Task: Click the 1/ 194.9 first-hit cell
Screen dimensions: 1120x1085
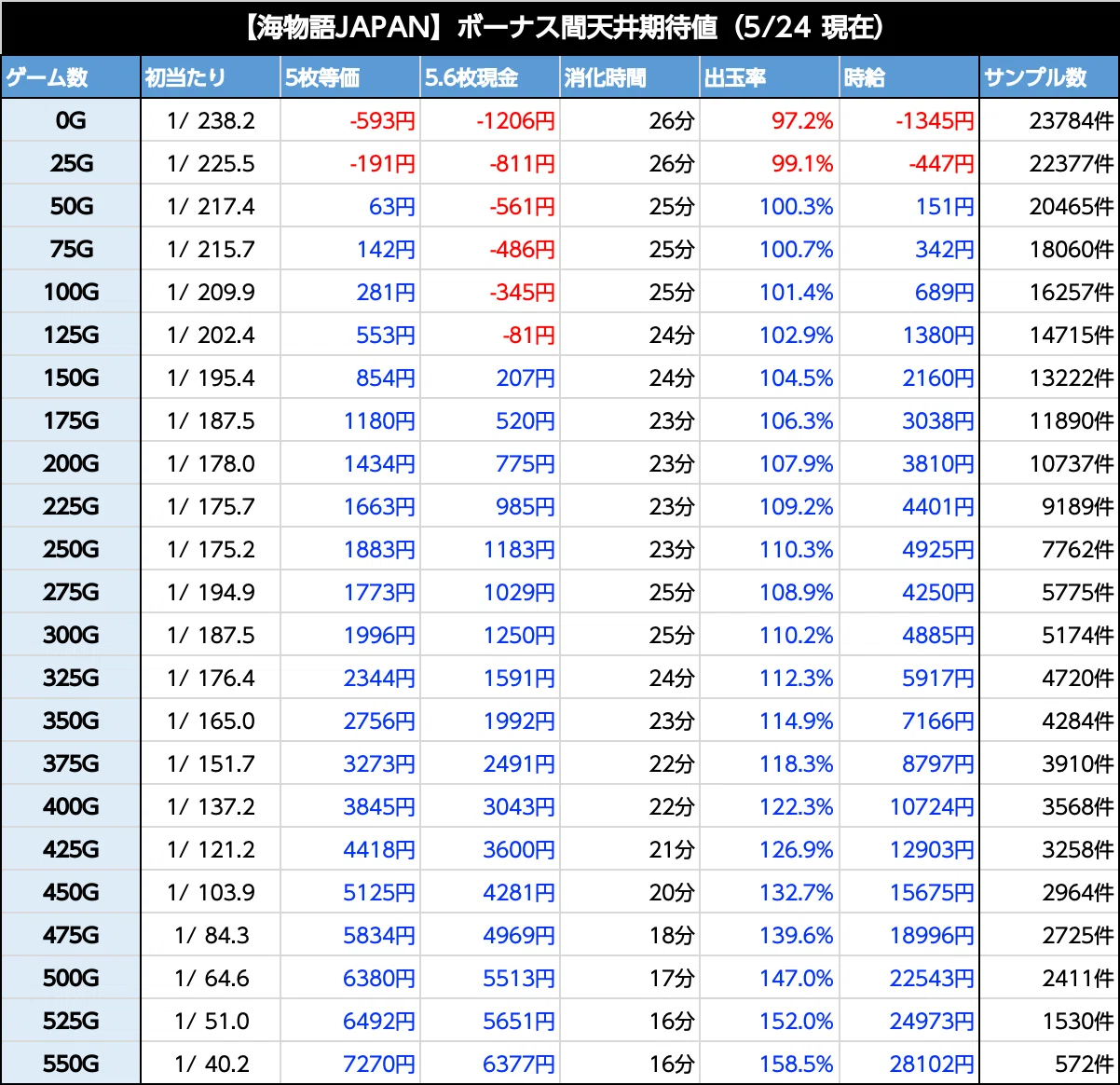Action: (x=211, y=592)
